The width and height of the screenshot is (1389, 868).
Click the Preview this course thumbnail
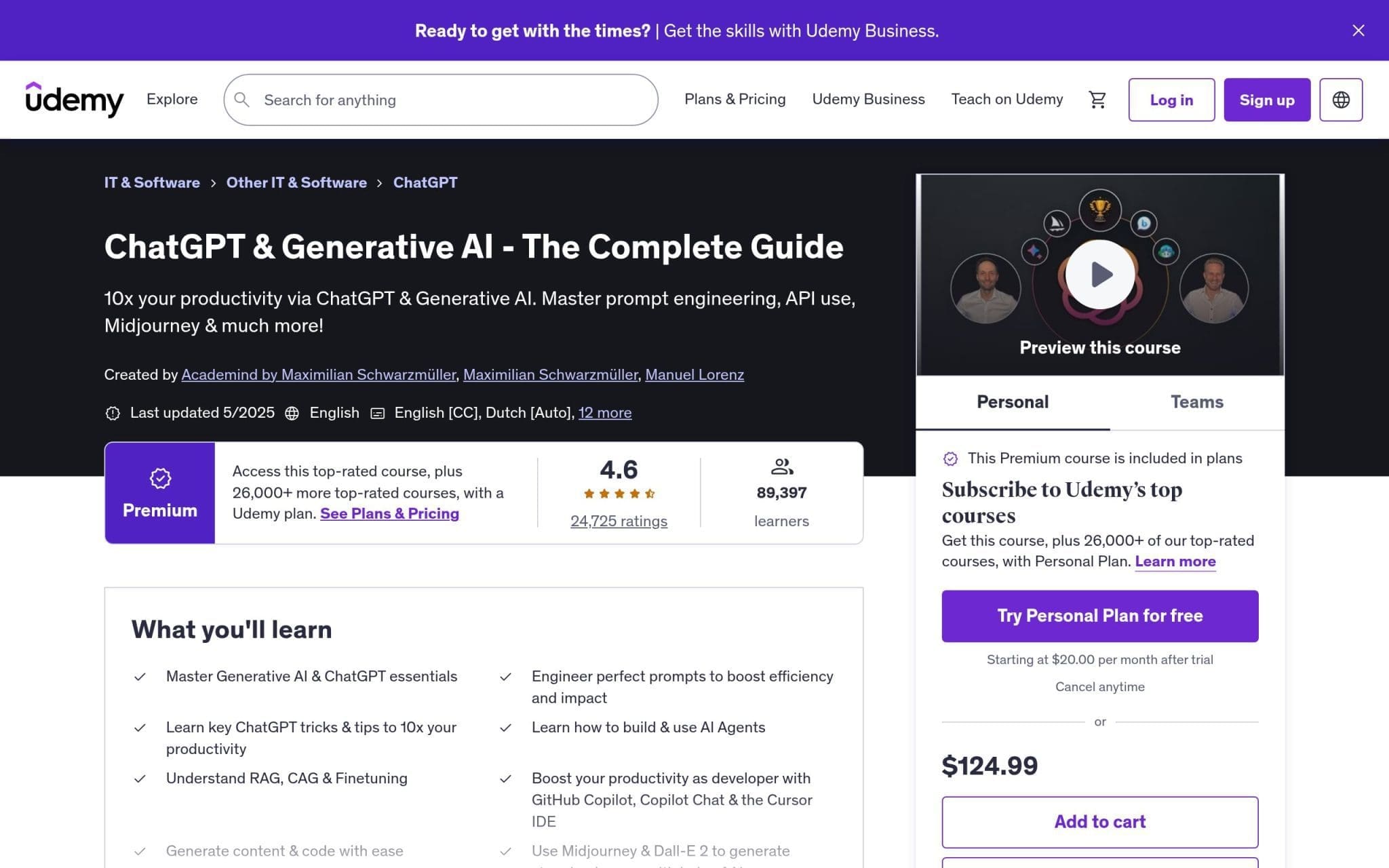[x=1100, y=275]
